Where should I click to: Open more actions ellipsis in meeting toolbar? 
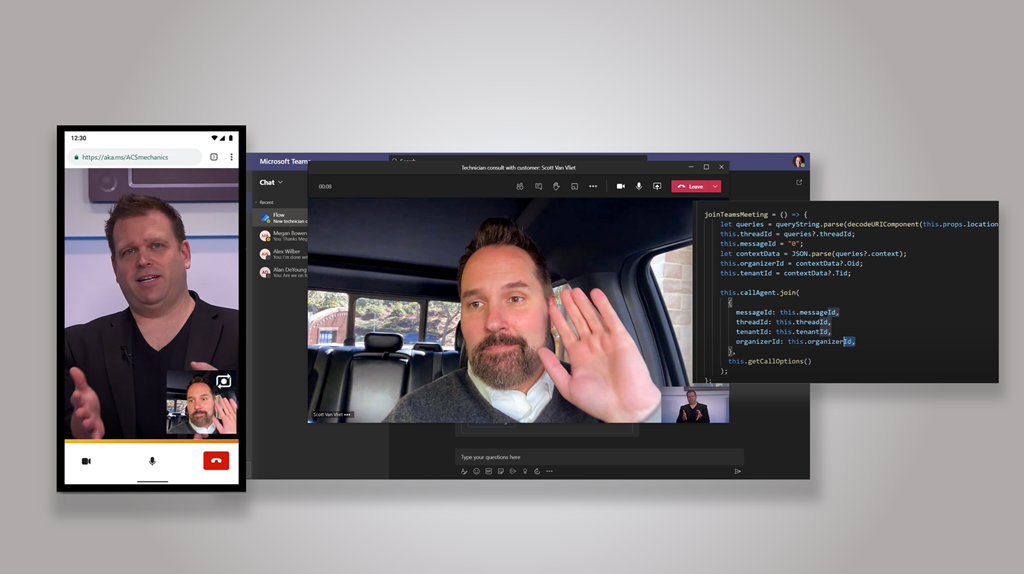point(593,186)
